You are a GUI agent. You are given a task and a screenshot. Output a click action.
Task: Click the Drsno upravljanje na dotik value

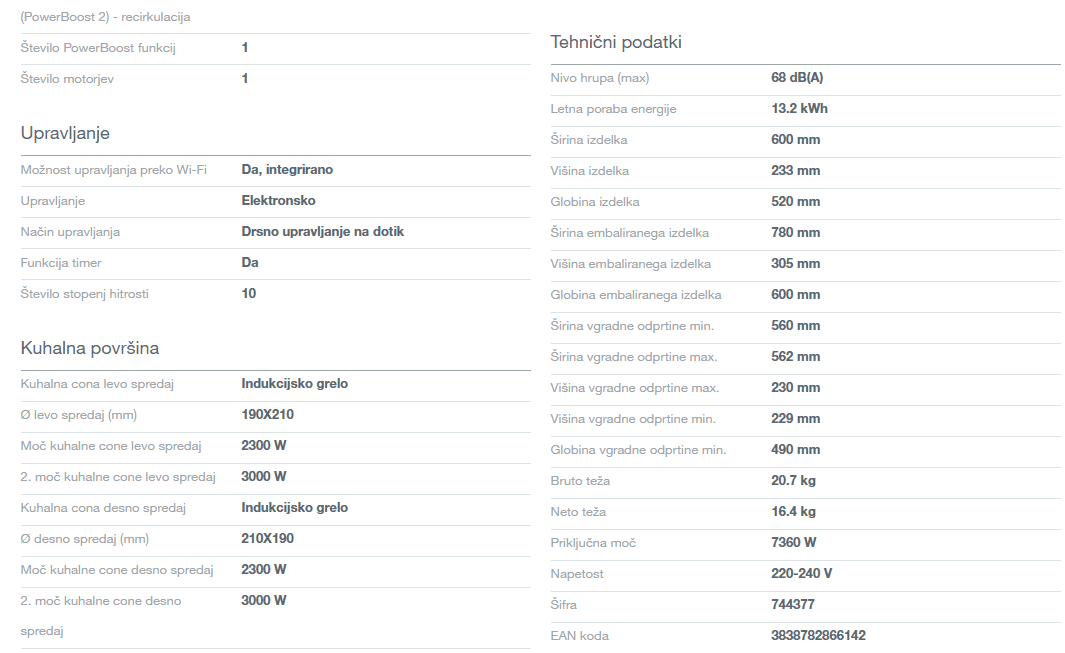pos(322,232)
